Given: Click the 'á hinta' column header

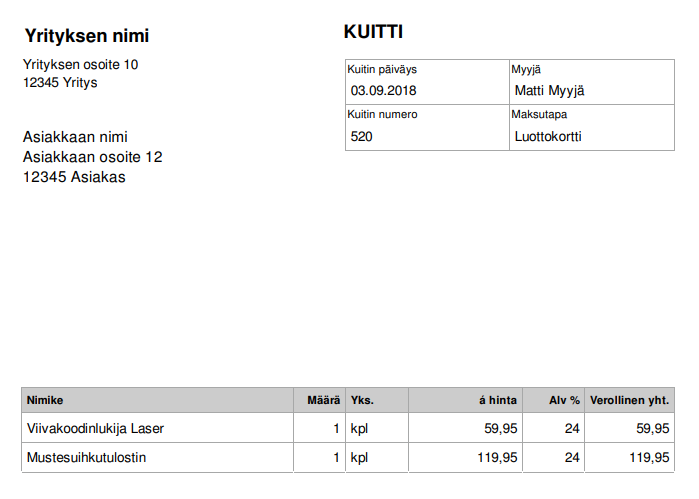Looking at the screenshot, I should (x=498, y=400).
